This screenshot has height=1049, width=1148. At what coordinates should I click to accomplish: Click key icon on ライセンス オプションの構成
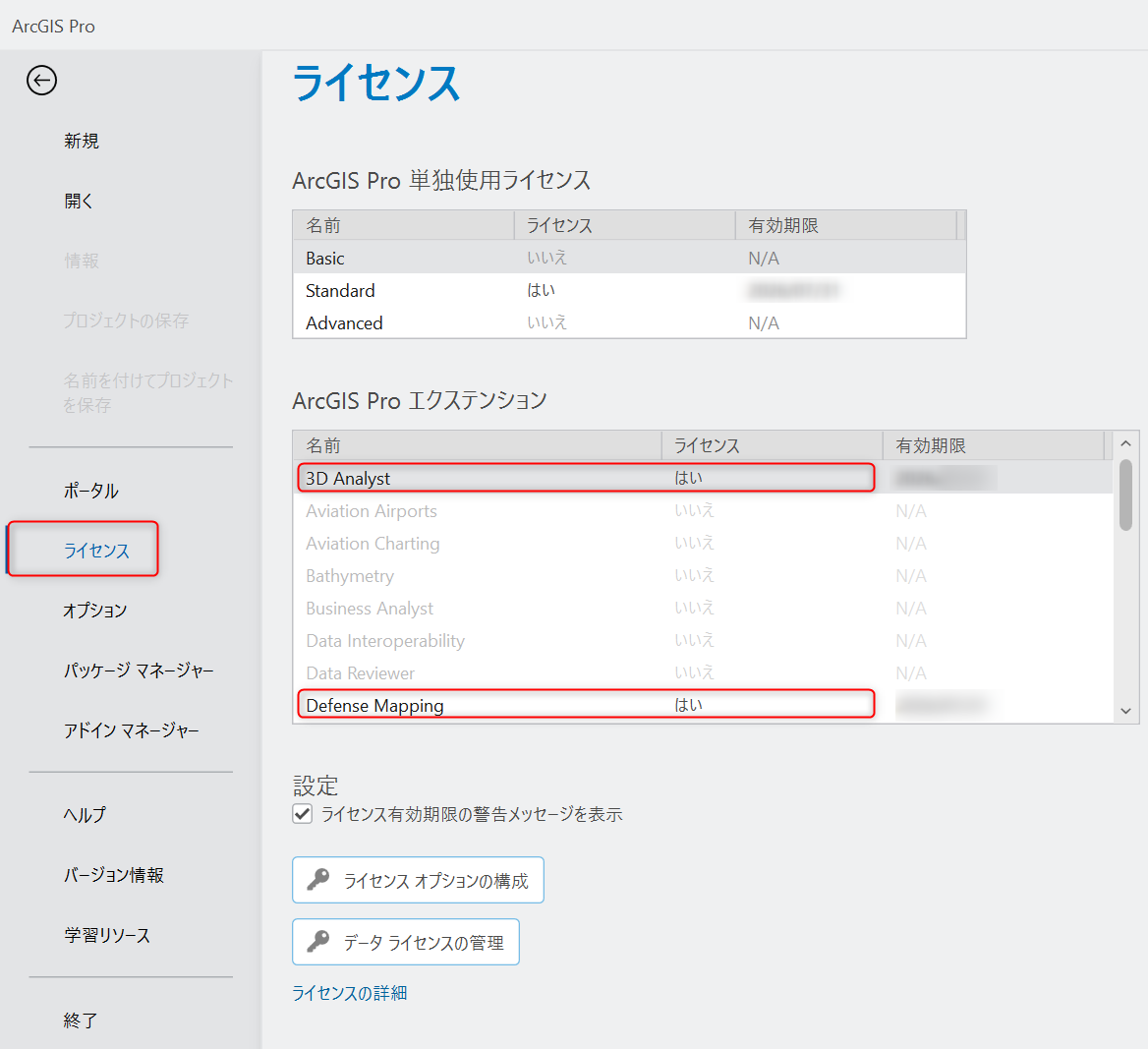click(x=318, y=880)
